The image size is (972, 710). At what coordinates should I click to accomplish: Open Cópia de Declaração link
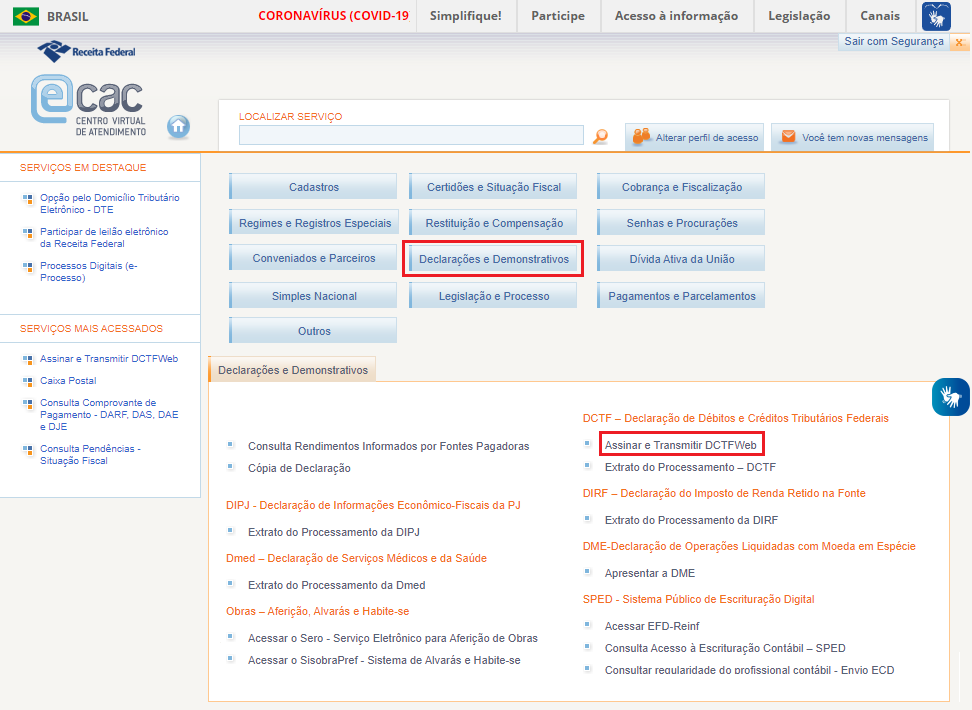299,468
